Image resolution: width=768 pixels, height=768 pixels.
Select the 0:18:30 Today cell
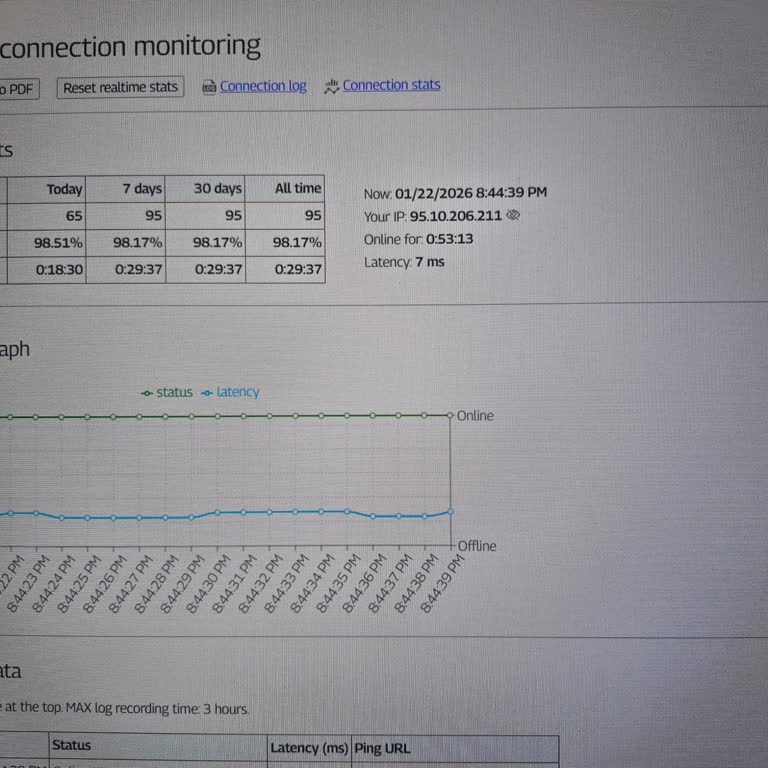pyautogui.click(x=47, y=270)
